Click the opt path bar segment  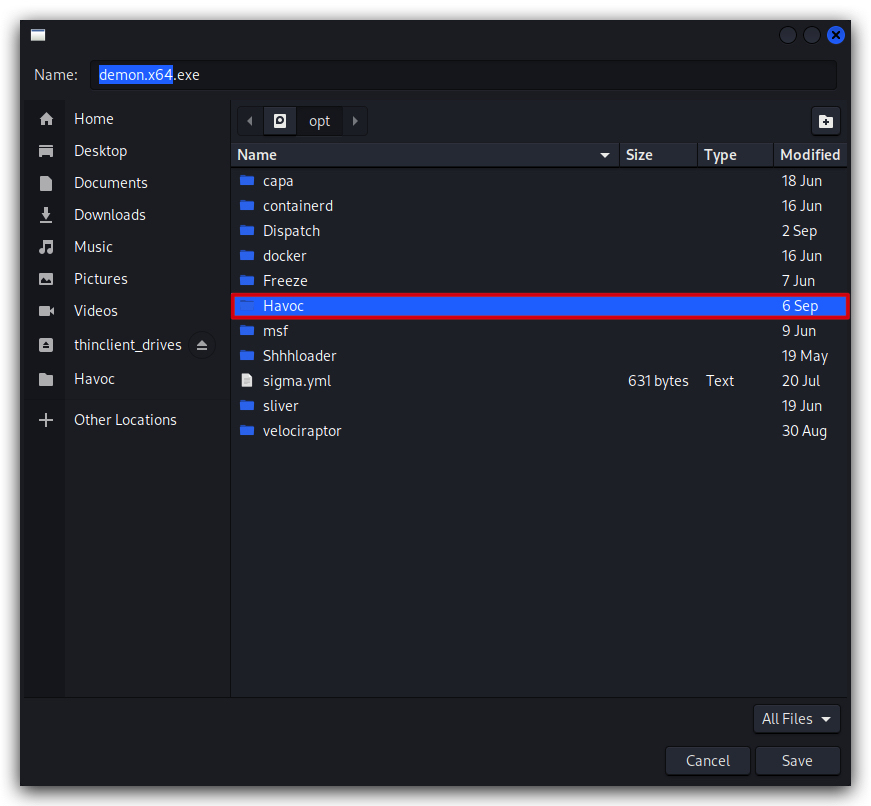[319, 121]
